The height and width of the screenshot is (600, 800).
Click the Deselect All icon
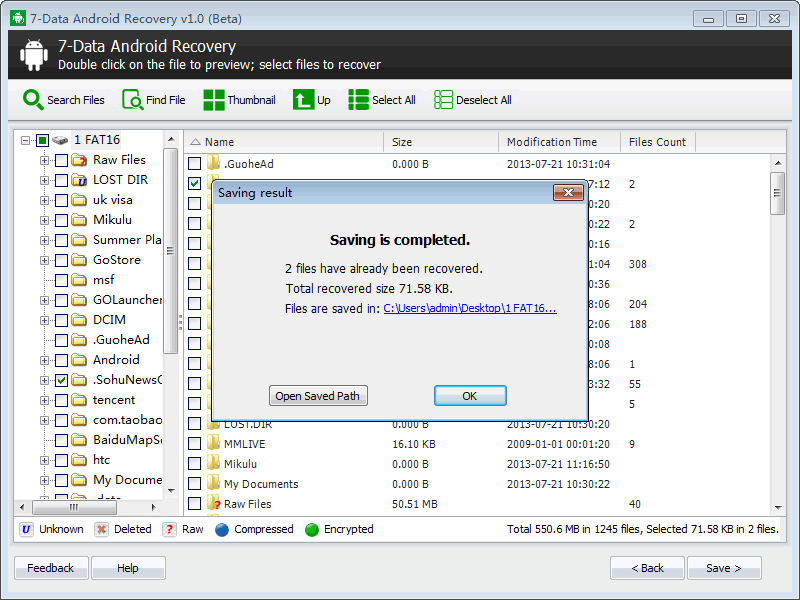(443, 100)
